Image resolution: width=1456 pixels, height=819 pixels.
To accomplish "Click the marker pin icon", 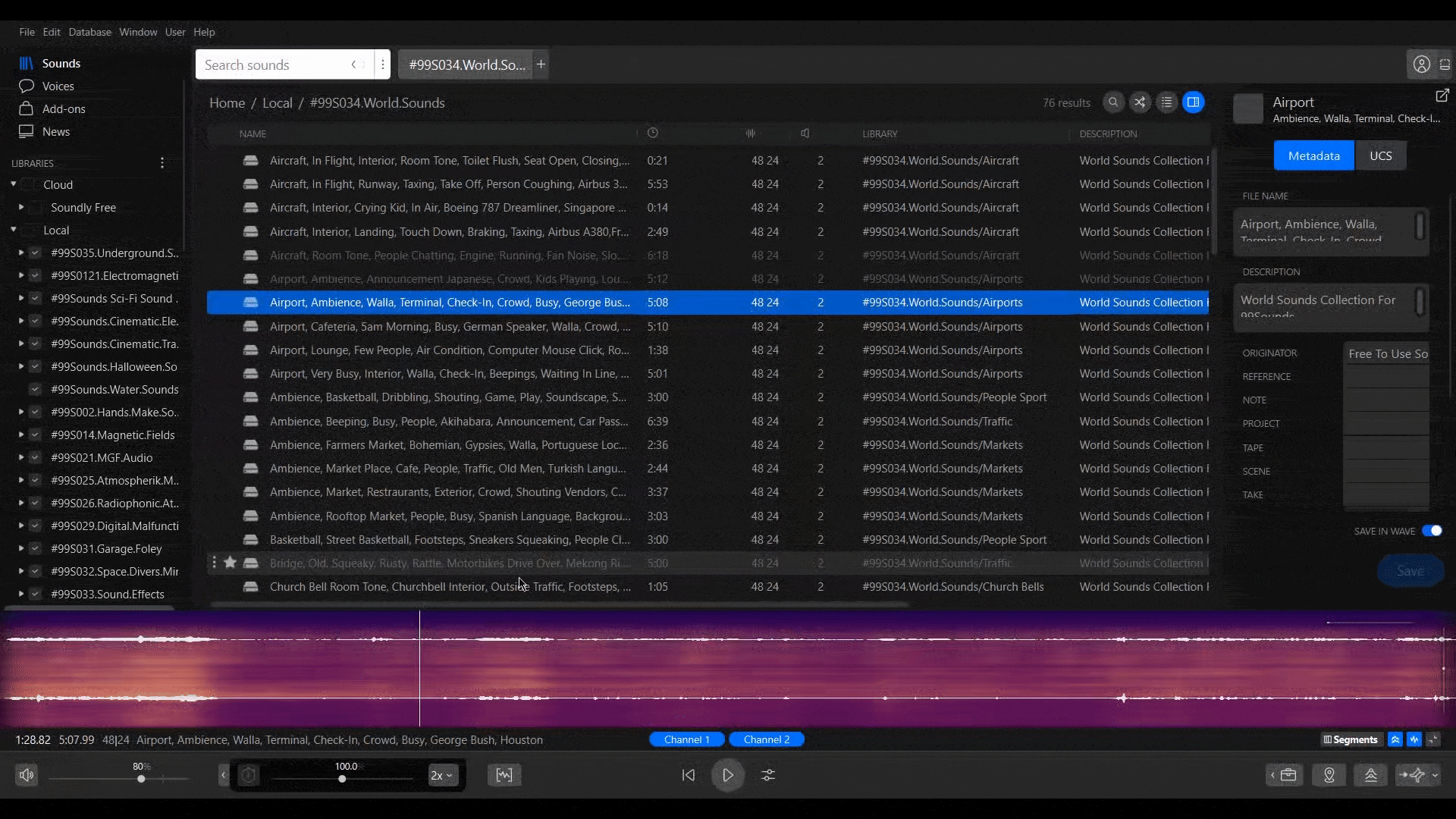I will 1329,775.
